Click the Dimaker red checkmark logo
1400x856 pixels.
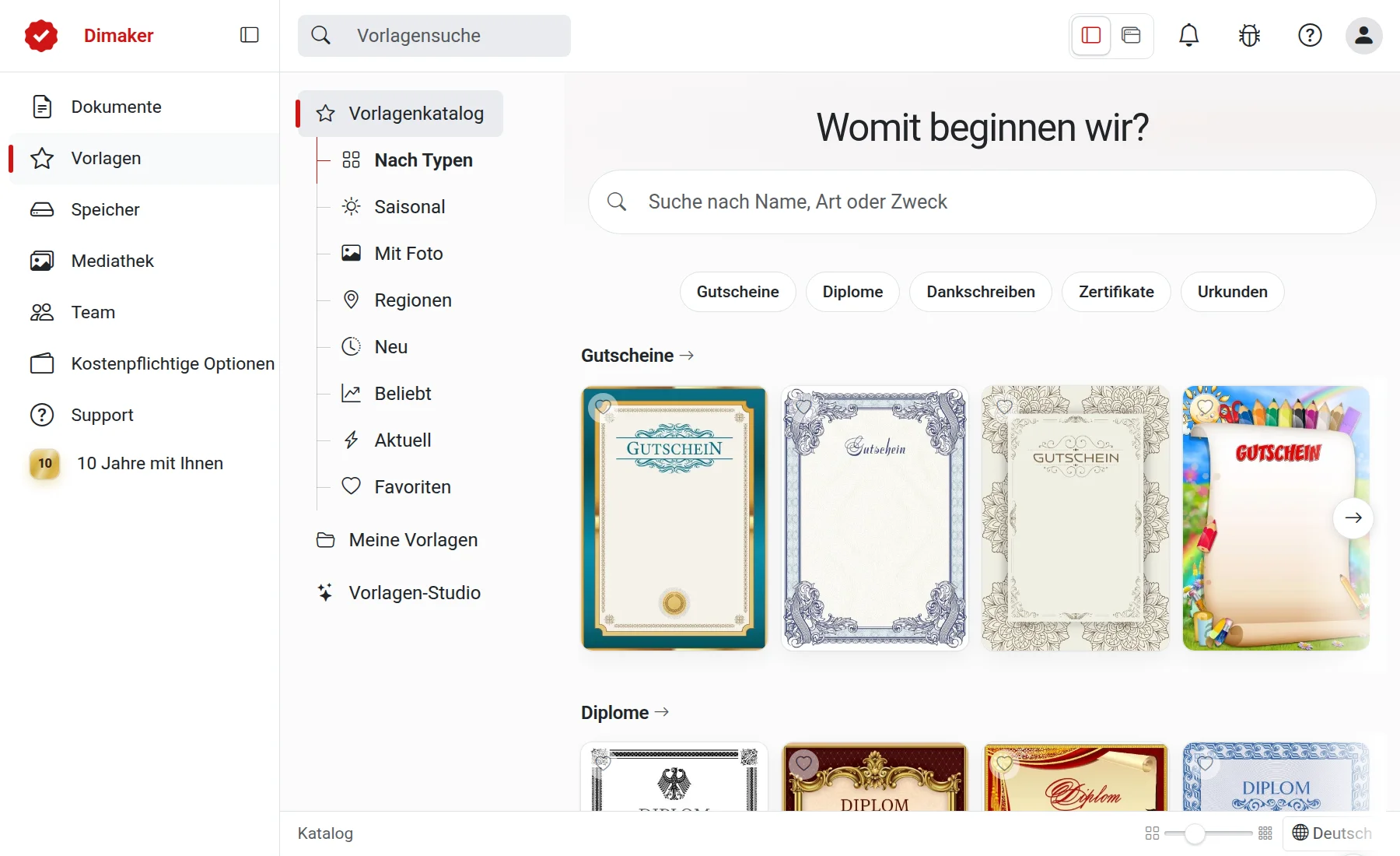pyautogui.click(x=41, y=36)
